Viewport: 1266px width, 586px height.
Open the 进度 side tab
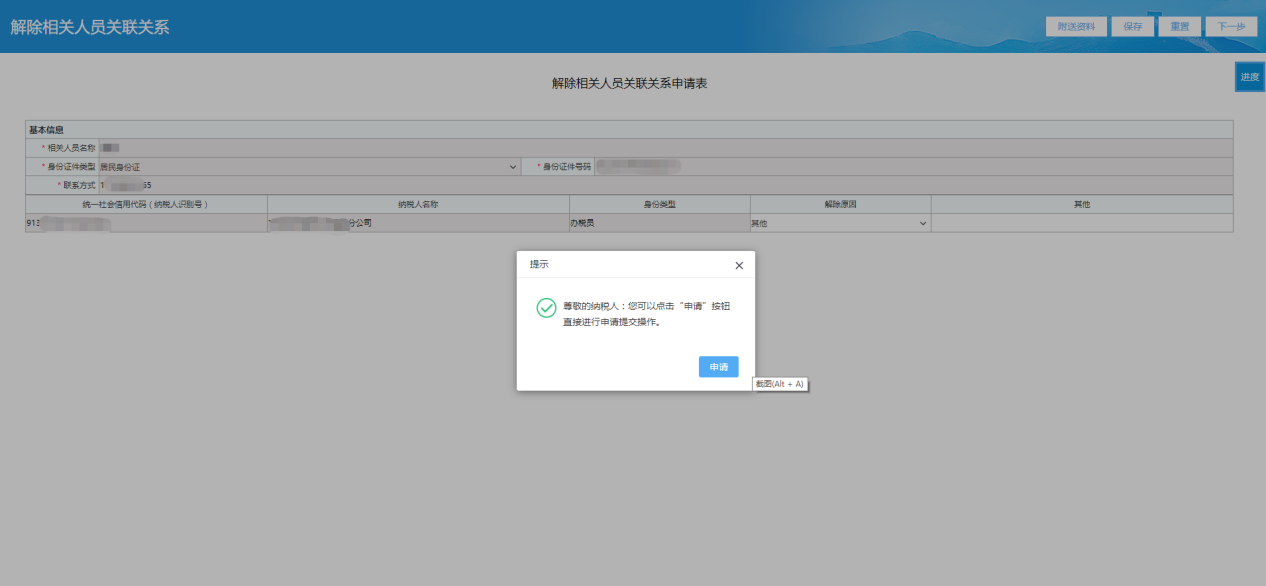tap(1250, 77)
